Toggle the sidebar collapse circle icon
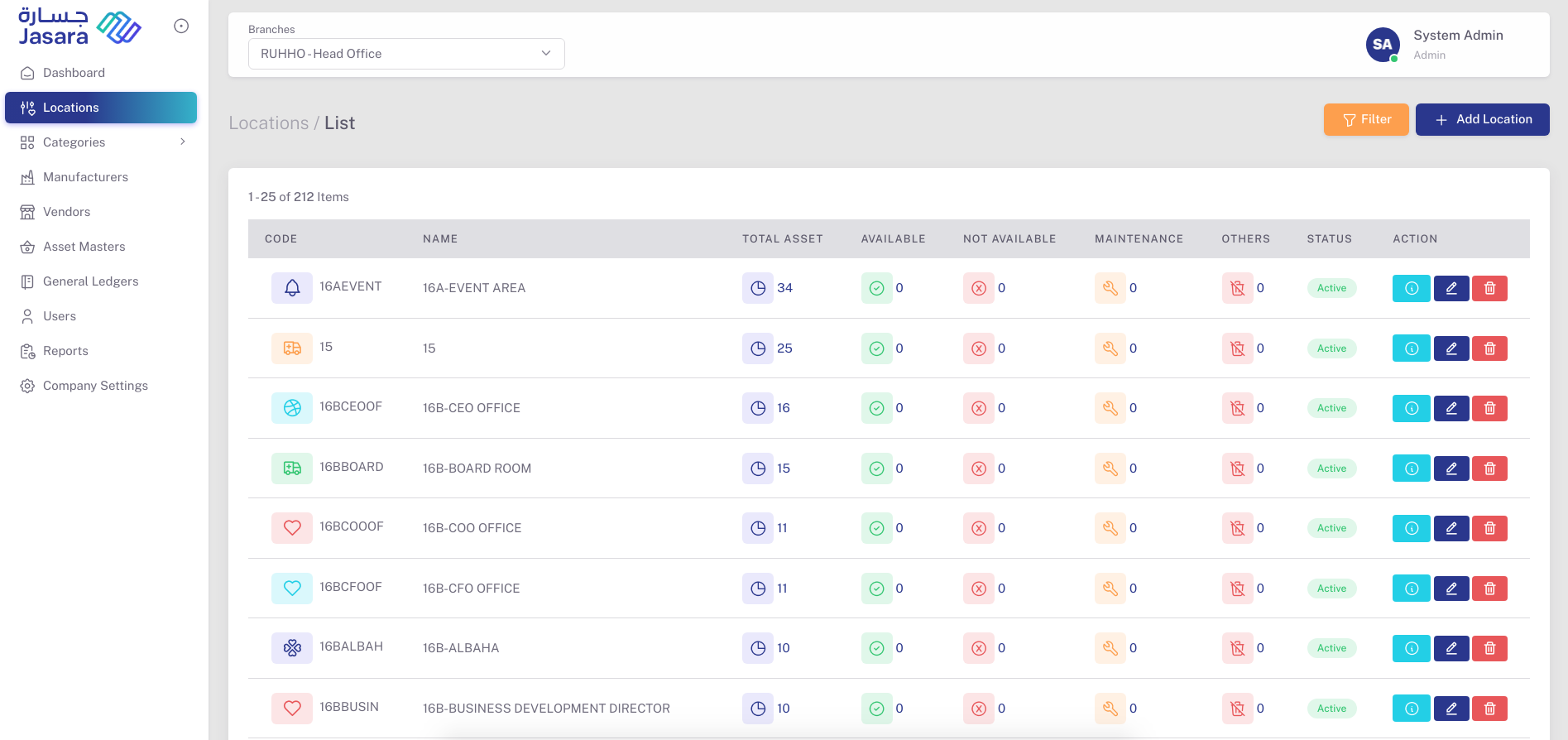Screen dimensions: 1568x740 181,26
